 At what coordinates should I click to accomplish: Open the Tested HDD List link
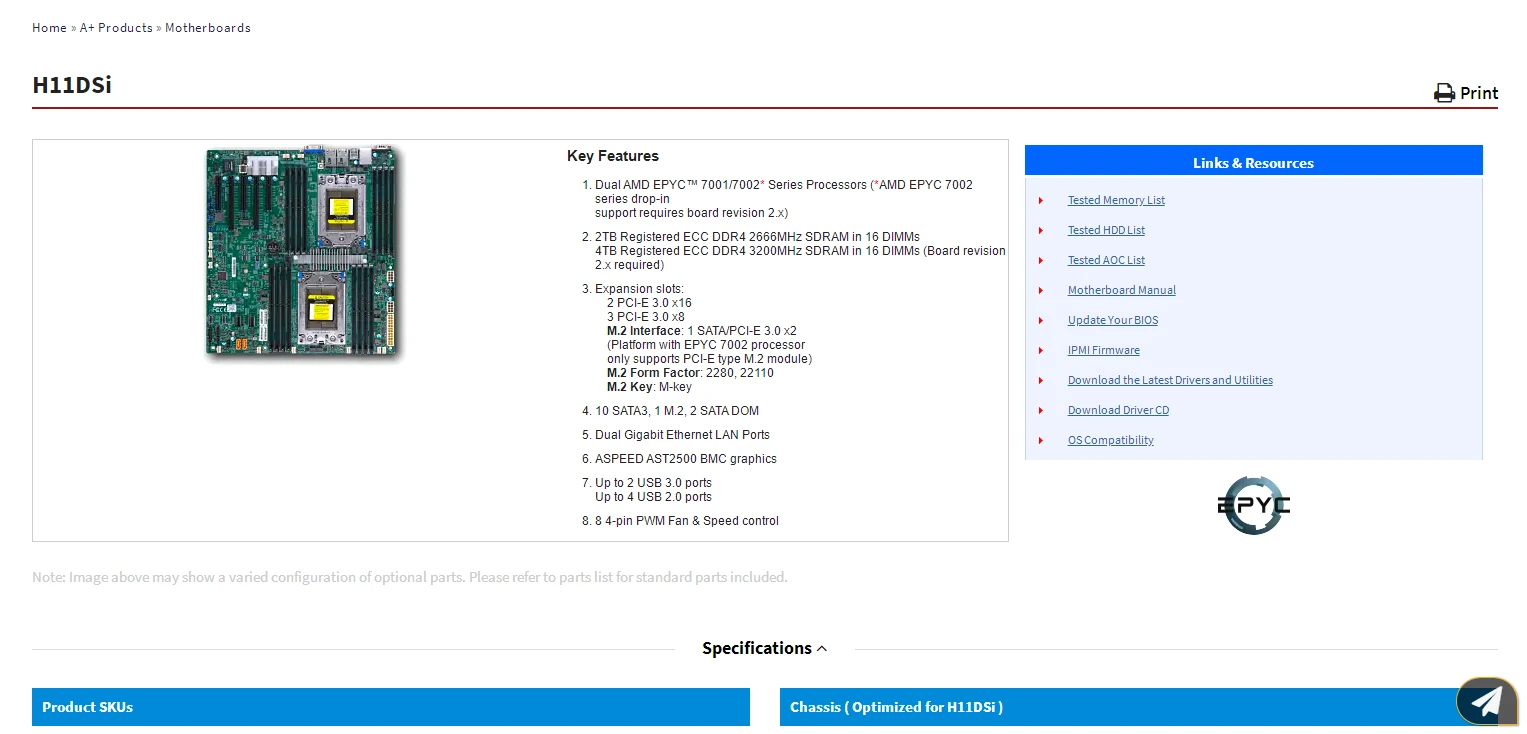(1106, 231)
